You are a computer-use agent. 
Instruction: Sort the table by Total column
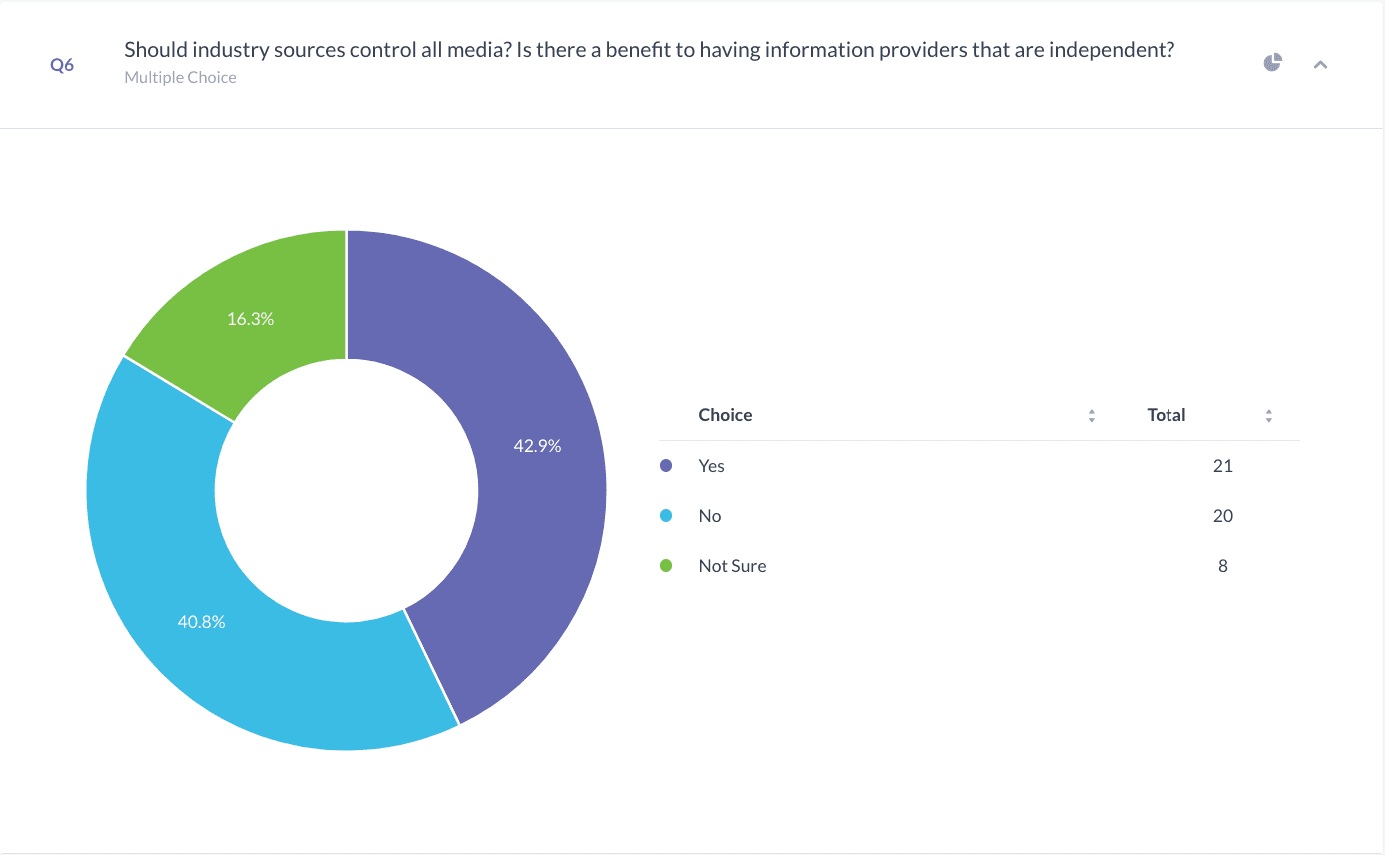tap(1269, 416)
